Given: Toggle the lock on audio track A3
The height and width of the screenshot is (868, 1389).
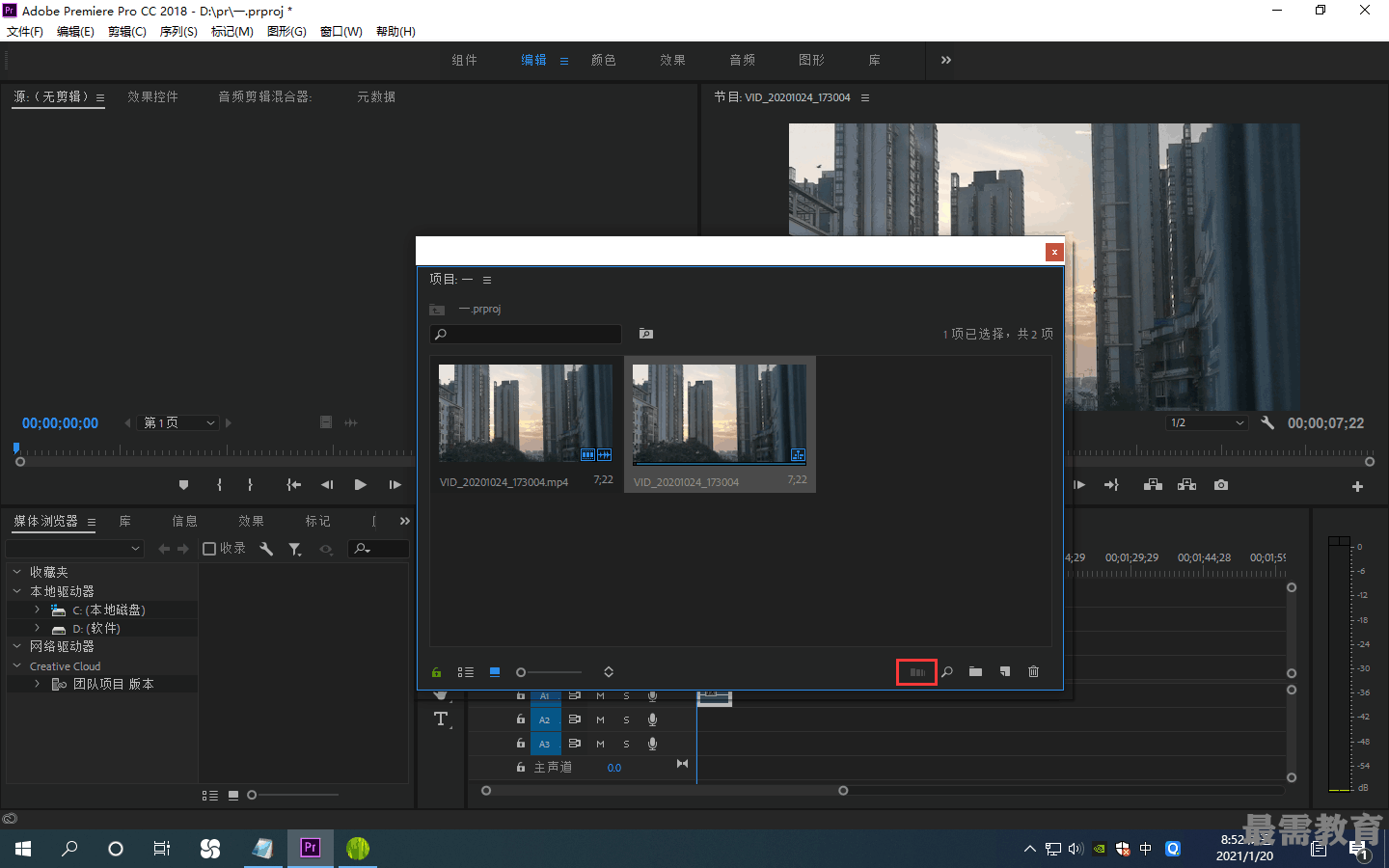Looking at the screenshot, I should pyautogui.click(x=521, y=744).
